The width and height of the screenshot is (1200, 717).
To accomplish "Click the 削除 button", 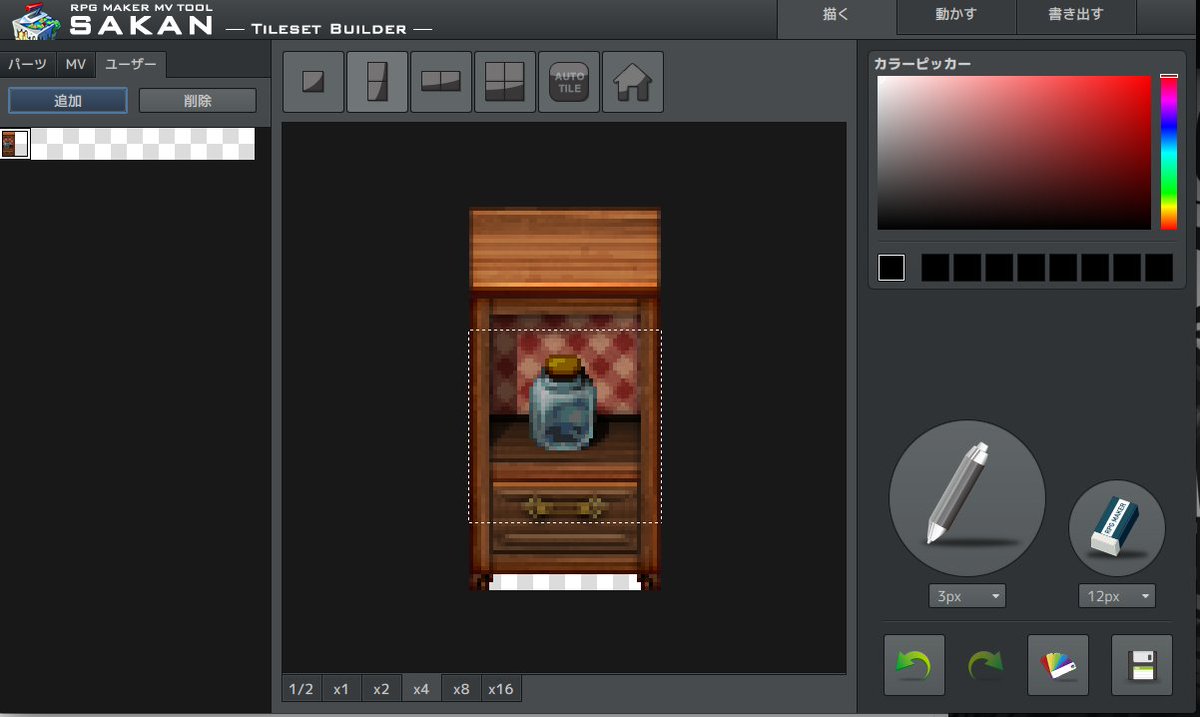I will (197, 101).
